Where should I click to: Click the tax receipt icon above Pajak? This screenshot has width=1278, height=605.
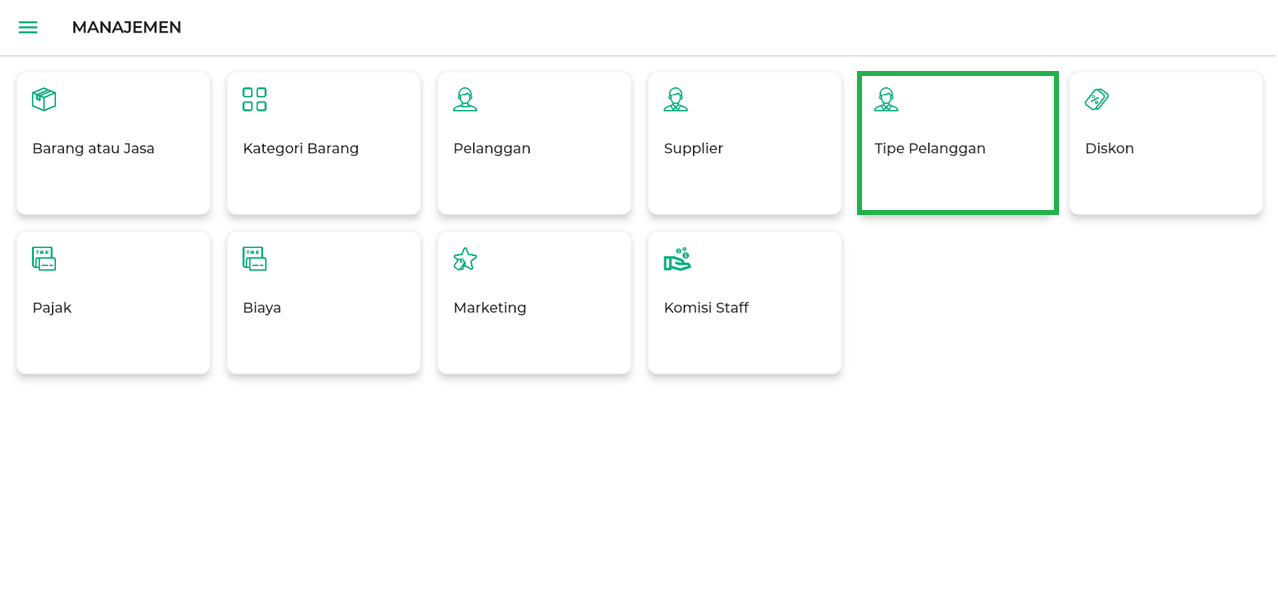44,259
